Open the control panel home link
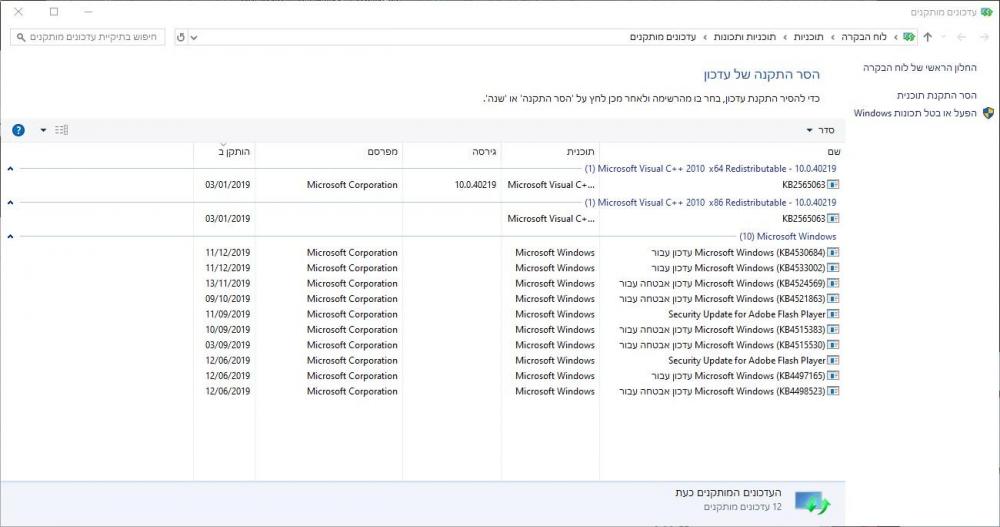Viewport: 1000px width, 527px height. [x=920, y=67]
